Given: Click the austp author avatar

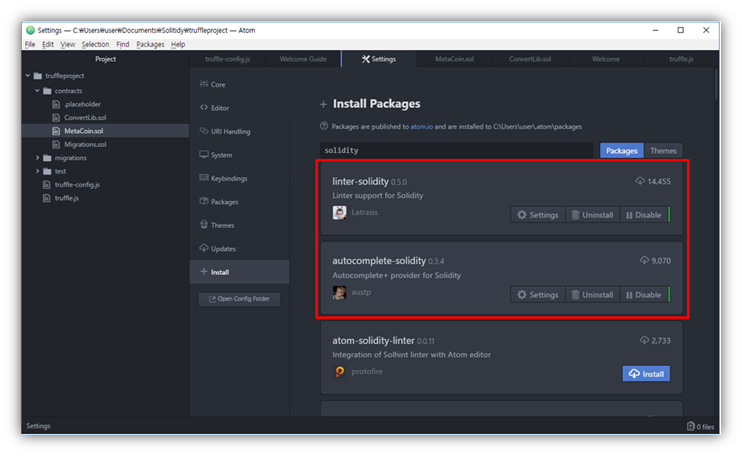Looking at the screenshot, I should coord(339,292).
